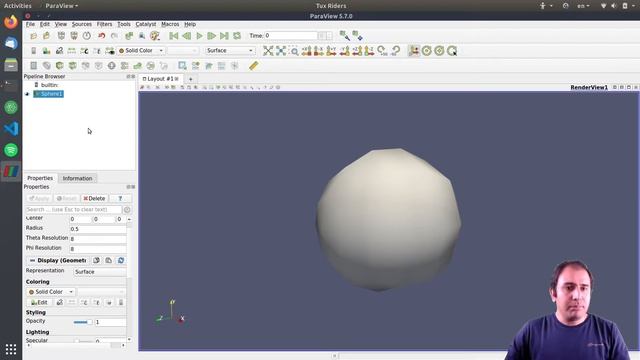Open the color palette icon

coord(154,36)
